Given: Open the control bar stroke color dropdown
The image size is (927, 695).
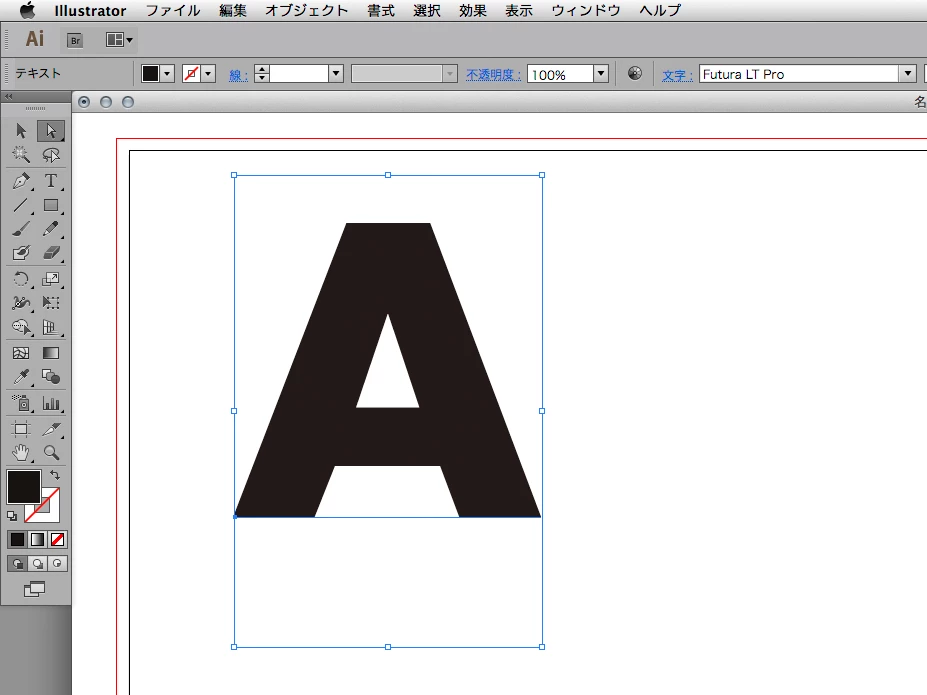Looking at the screenshot, I should [x=208, y=73].
